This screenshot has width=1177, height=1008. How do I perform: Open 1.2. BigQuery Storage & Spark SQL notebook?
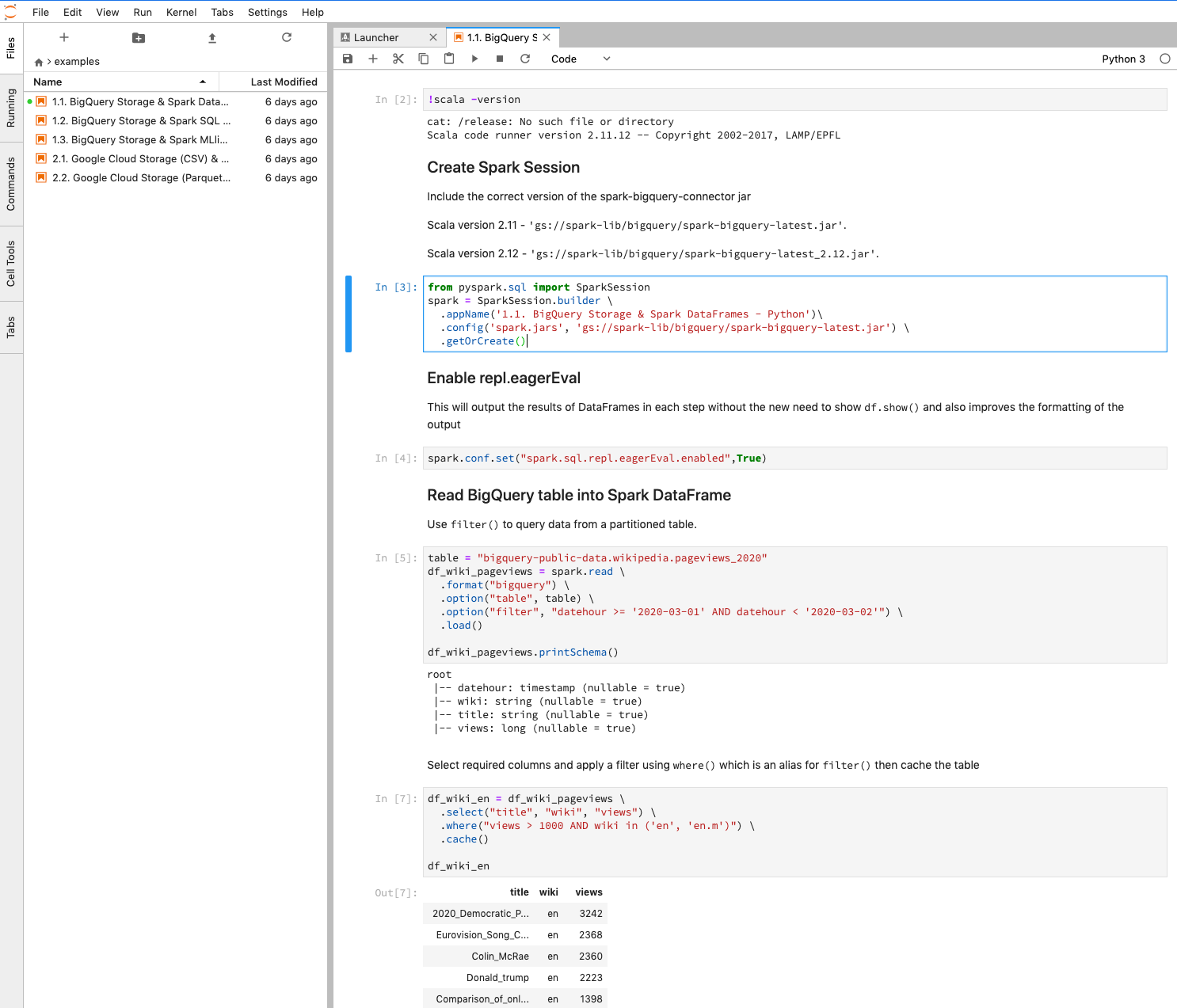141,120
